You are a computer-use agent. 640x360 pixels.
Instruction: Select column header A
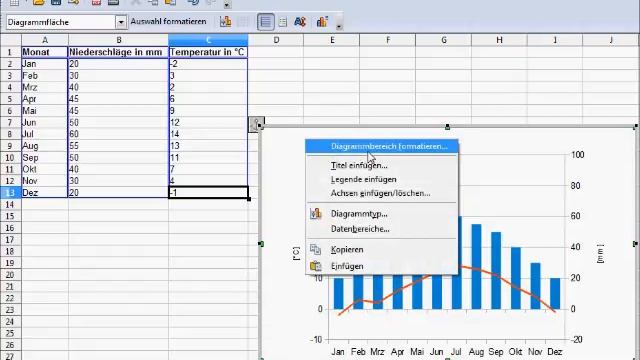[x=44, y=40]
